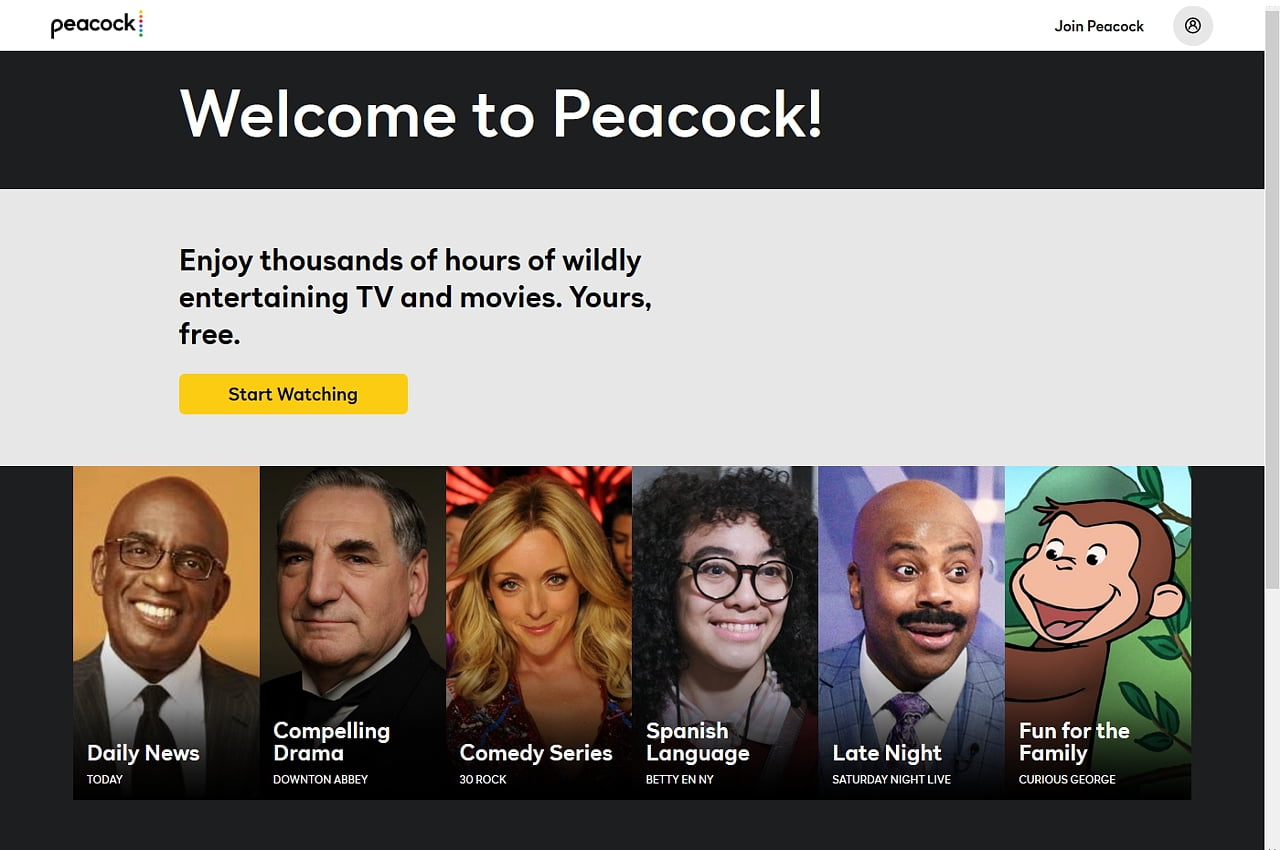Click the Curious George caption
The height and width of the screenshot is (850, 1280).
tap(1067, 779)
